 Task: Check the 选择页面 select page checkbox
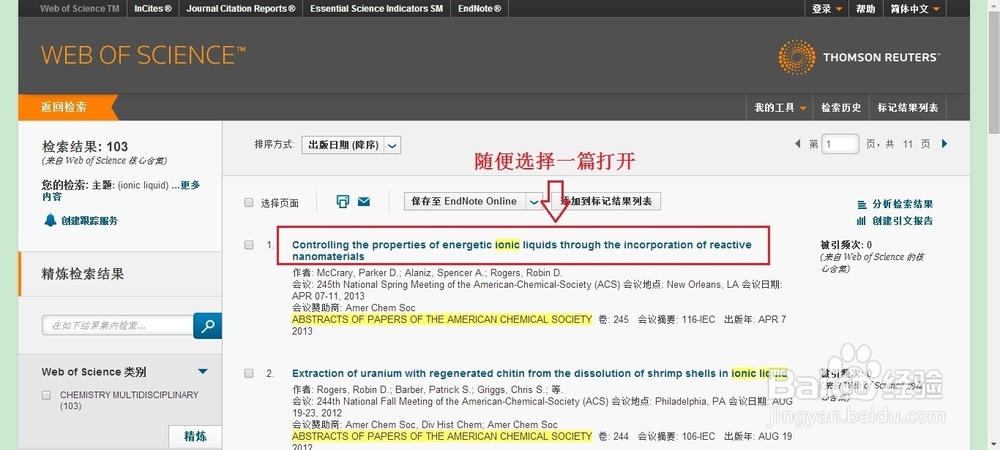tap(249, 203)
